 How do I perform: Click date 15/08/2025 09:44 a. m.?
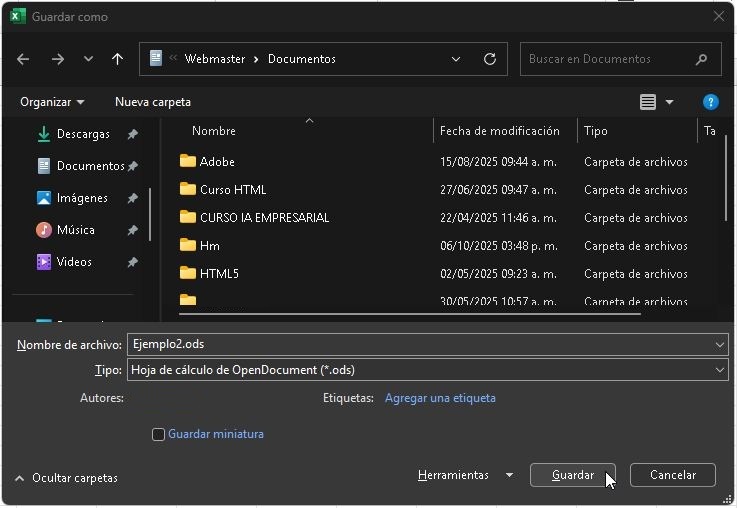498,162
